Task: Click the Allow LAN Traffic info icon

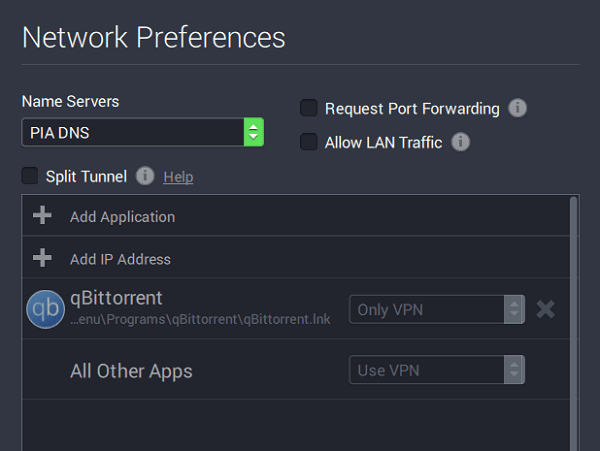Action: (x=461, y=142)
